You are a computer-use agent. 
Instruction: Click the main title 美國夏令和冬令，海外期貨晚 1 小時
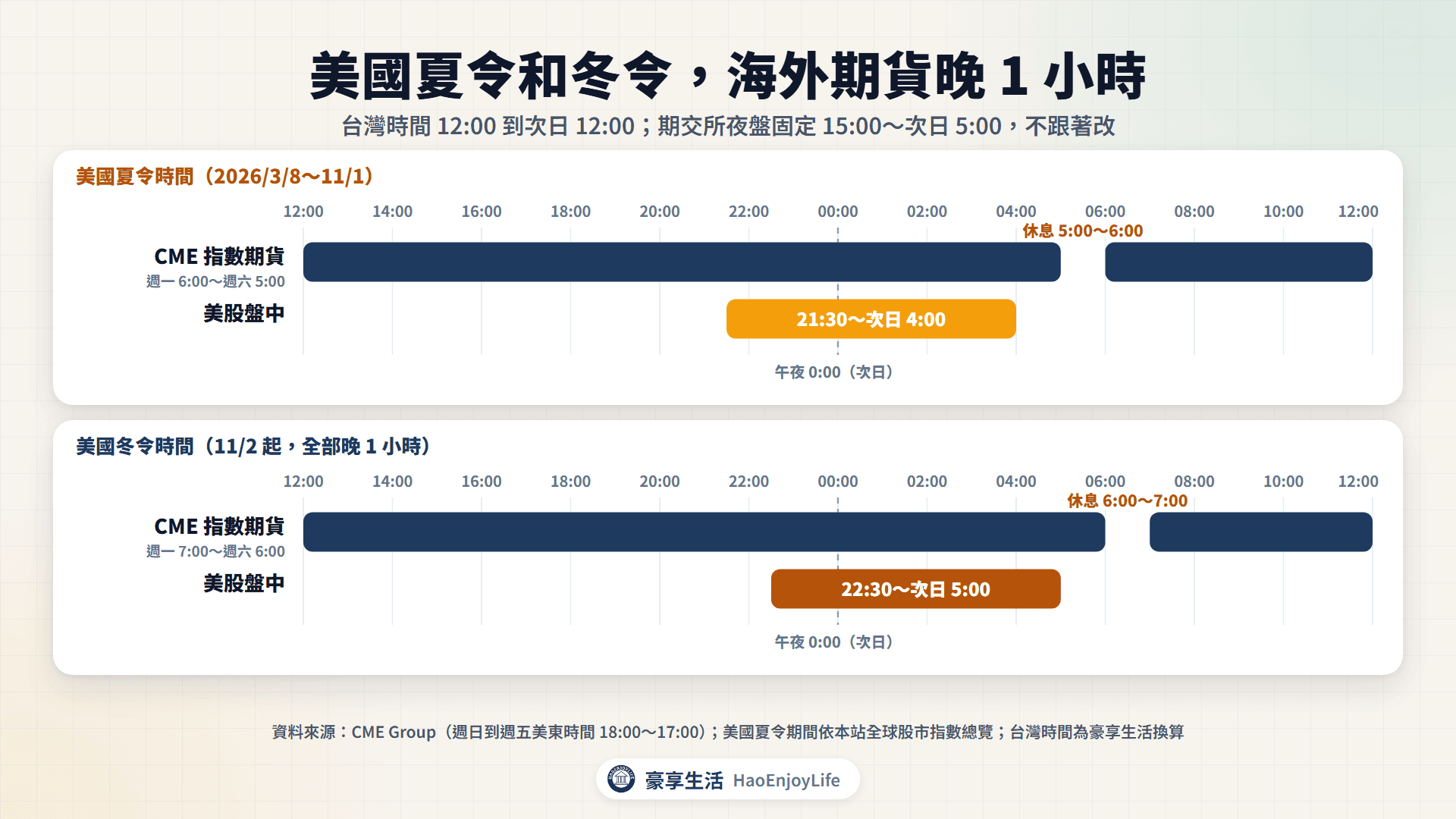[728, 76]
